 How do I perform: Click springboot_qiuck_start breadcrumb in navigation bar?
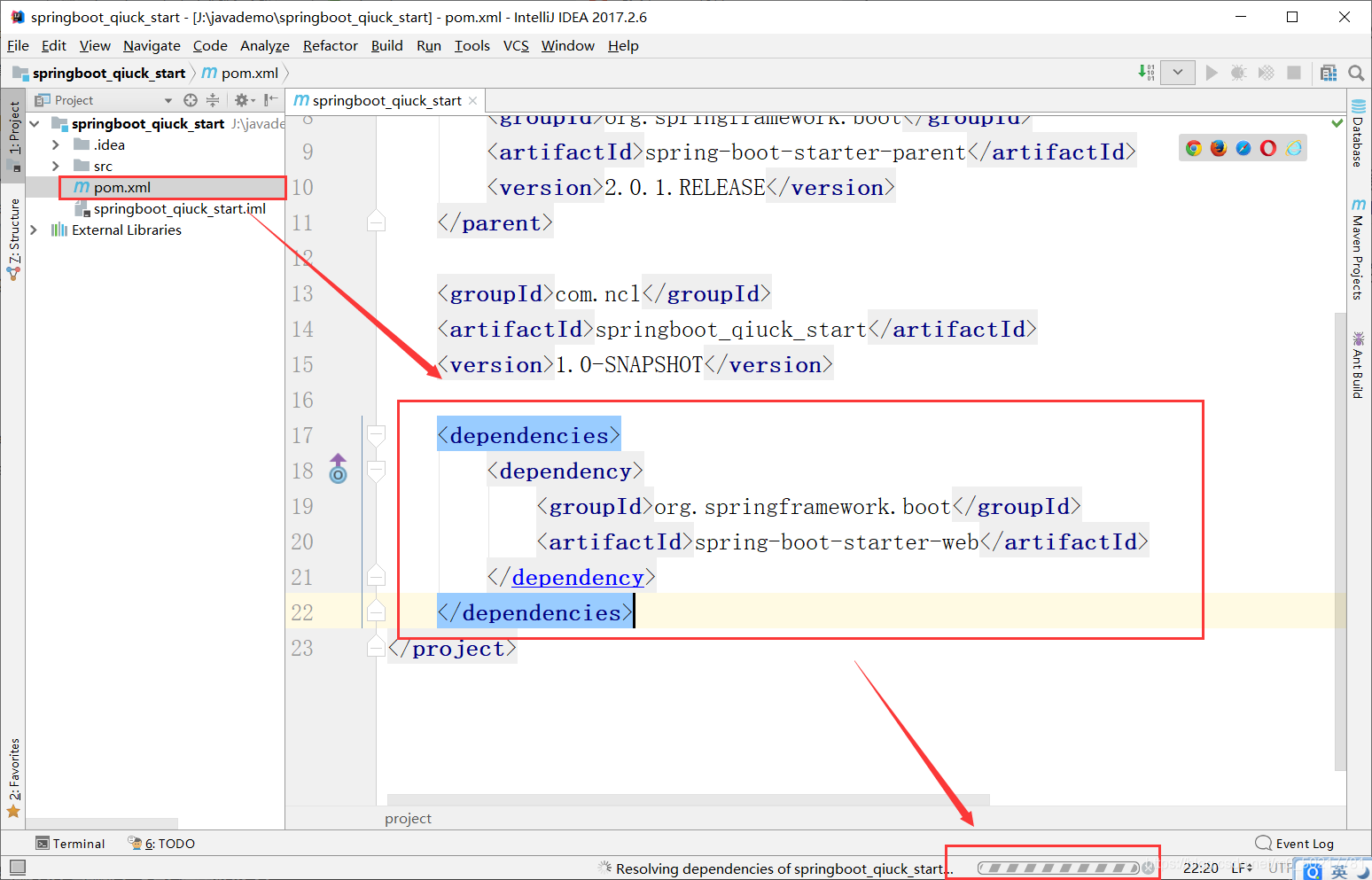pos(99,73)
